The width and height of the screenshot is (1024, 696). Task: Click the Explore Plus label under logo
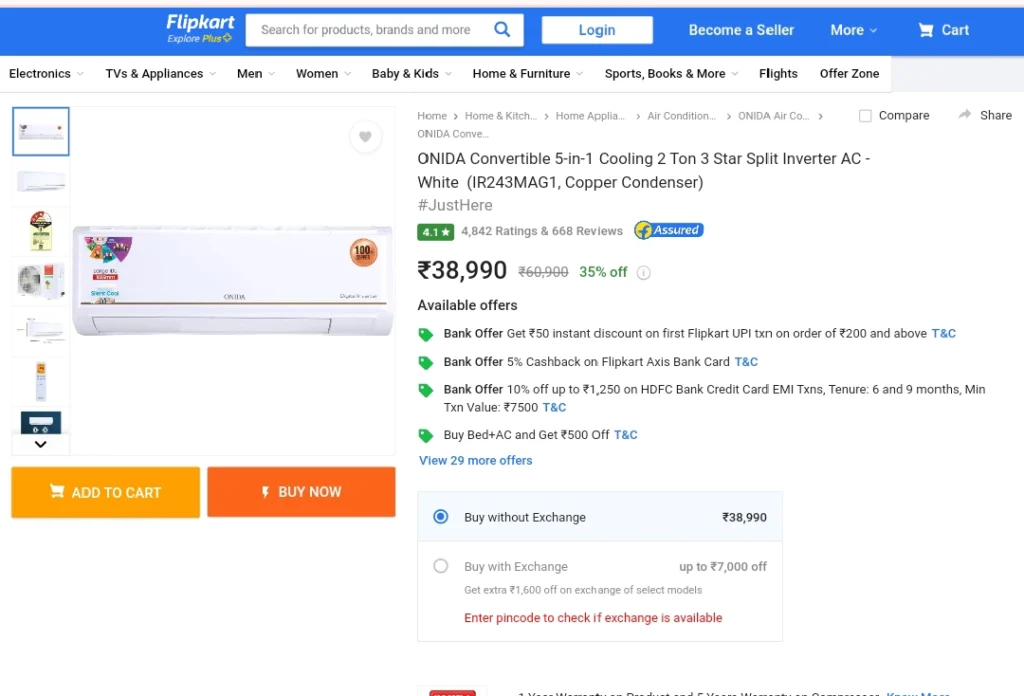pos(199,39)
